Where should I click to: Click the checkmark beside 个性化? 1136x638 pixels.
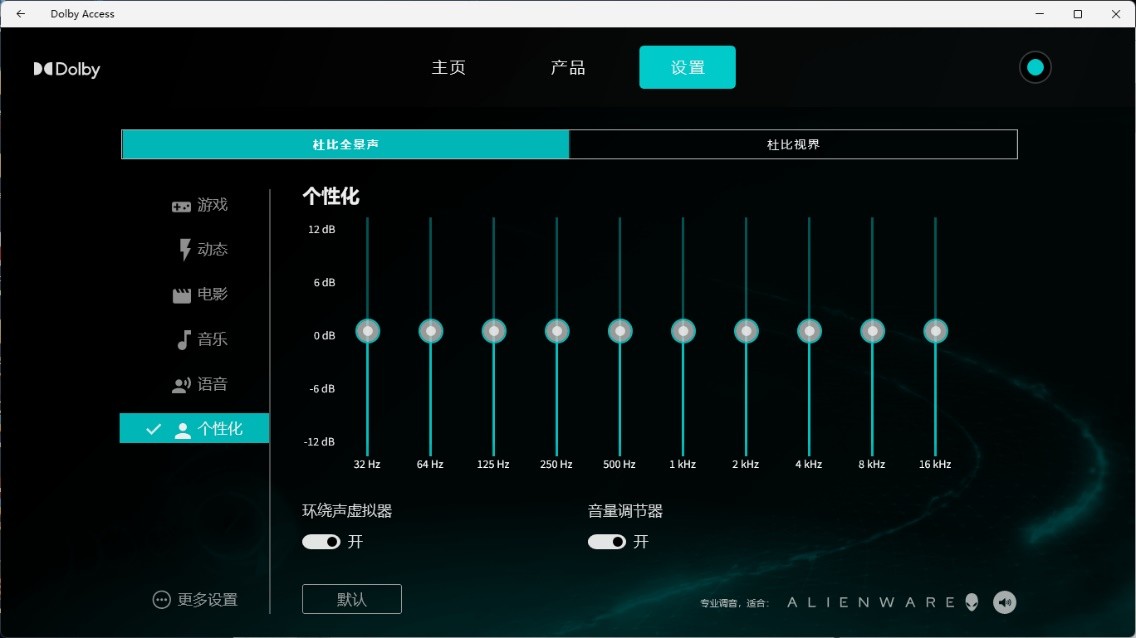click(152, 428)
